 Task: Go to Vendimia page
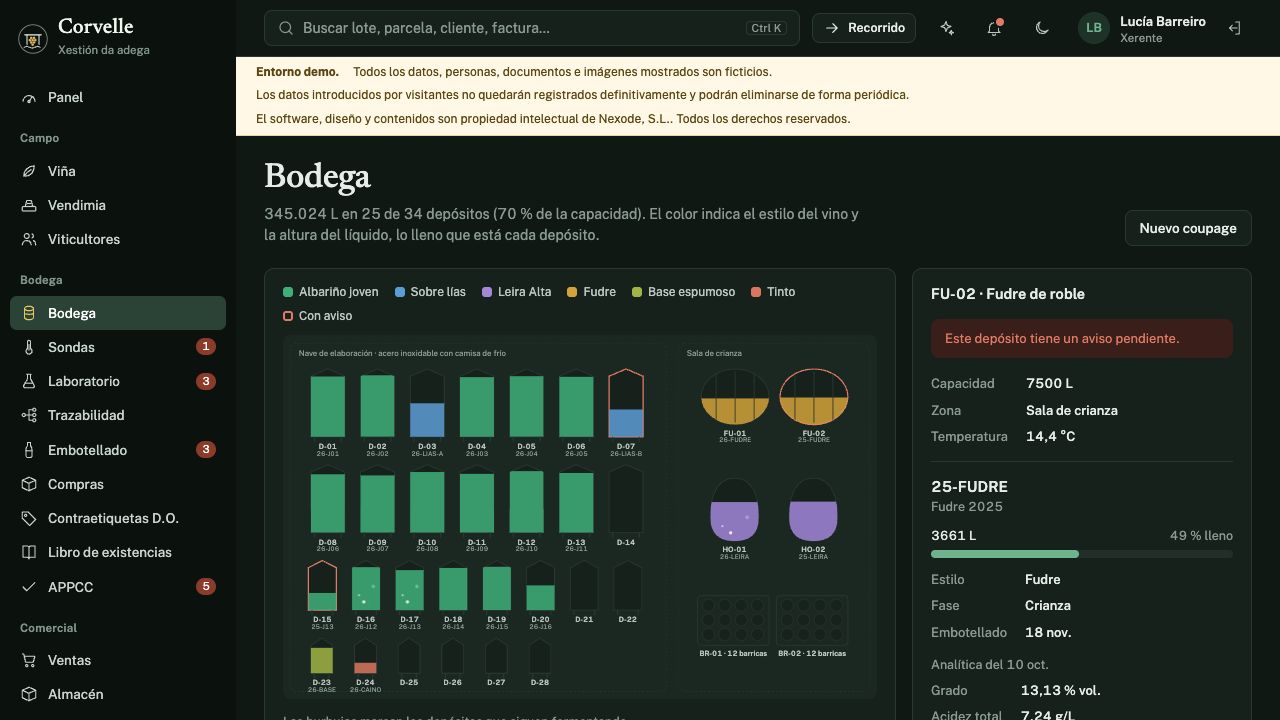(x=118, y=205)
